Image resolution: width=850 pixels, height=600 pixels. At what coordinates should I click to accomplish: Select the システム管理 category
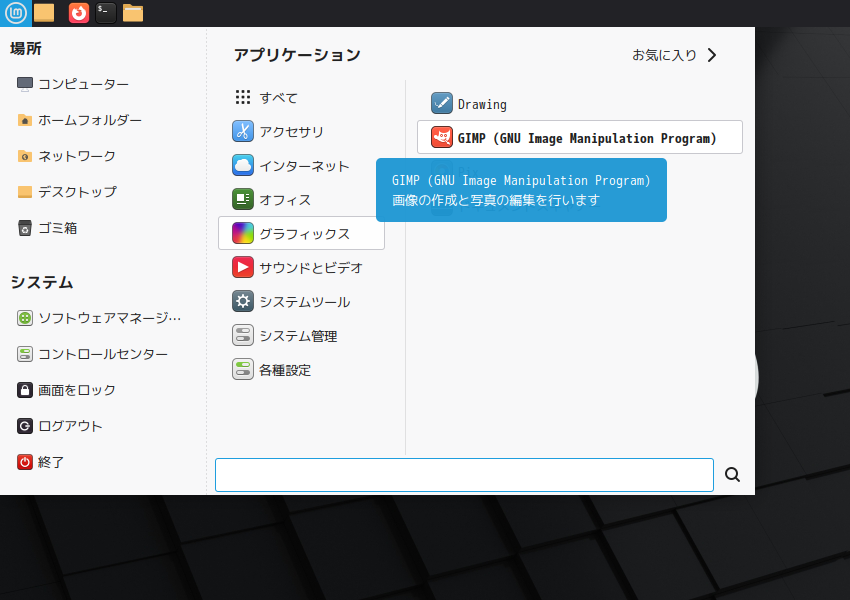pos(301,336)
